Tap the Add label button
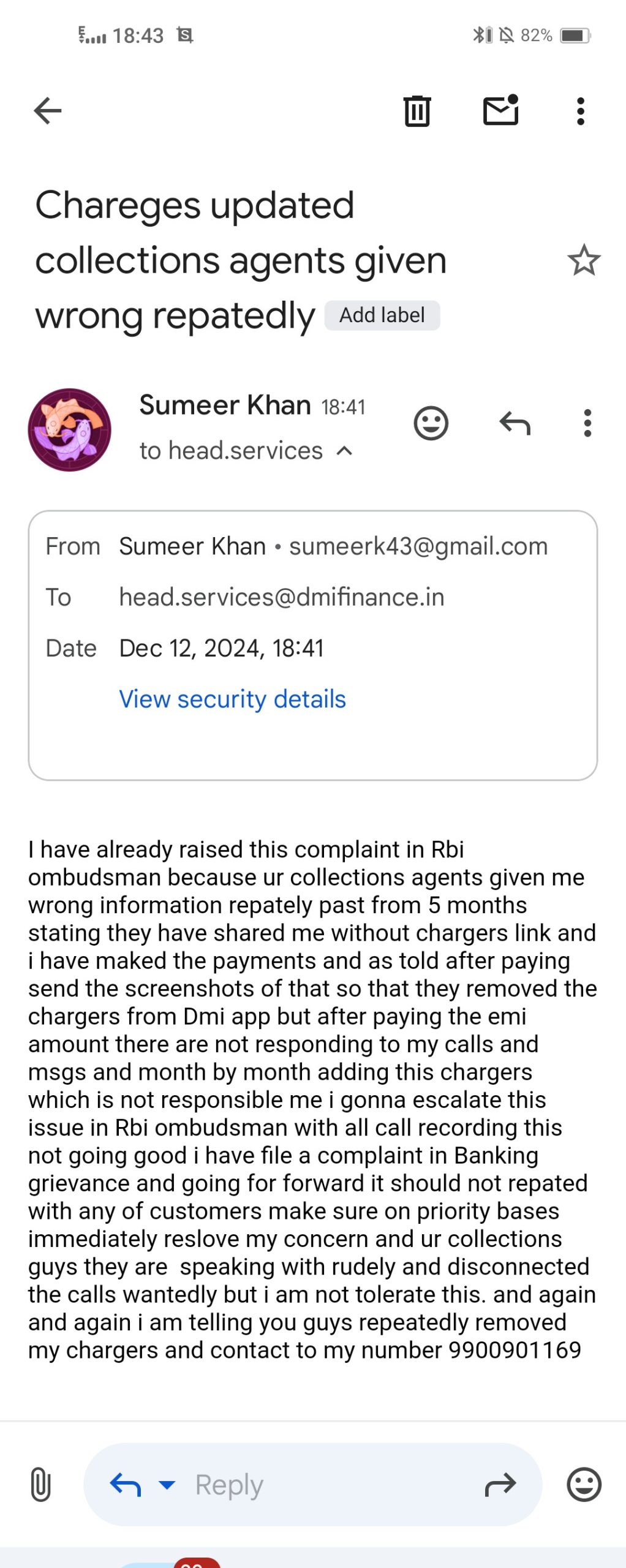Viewport: 626px width, 1568px height. pyautogui.click(x=382, y=315)
